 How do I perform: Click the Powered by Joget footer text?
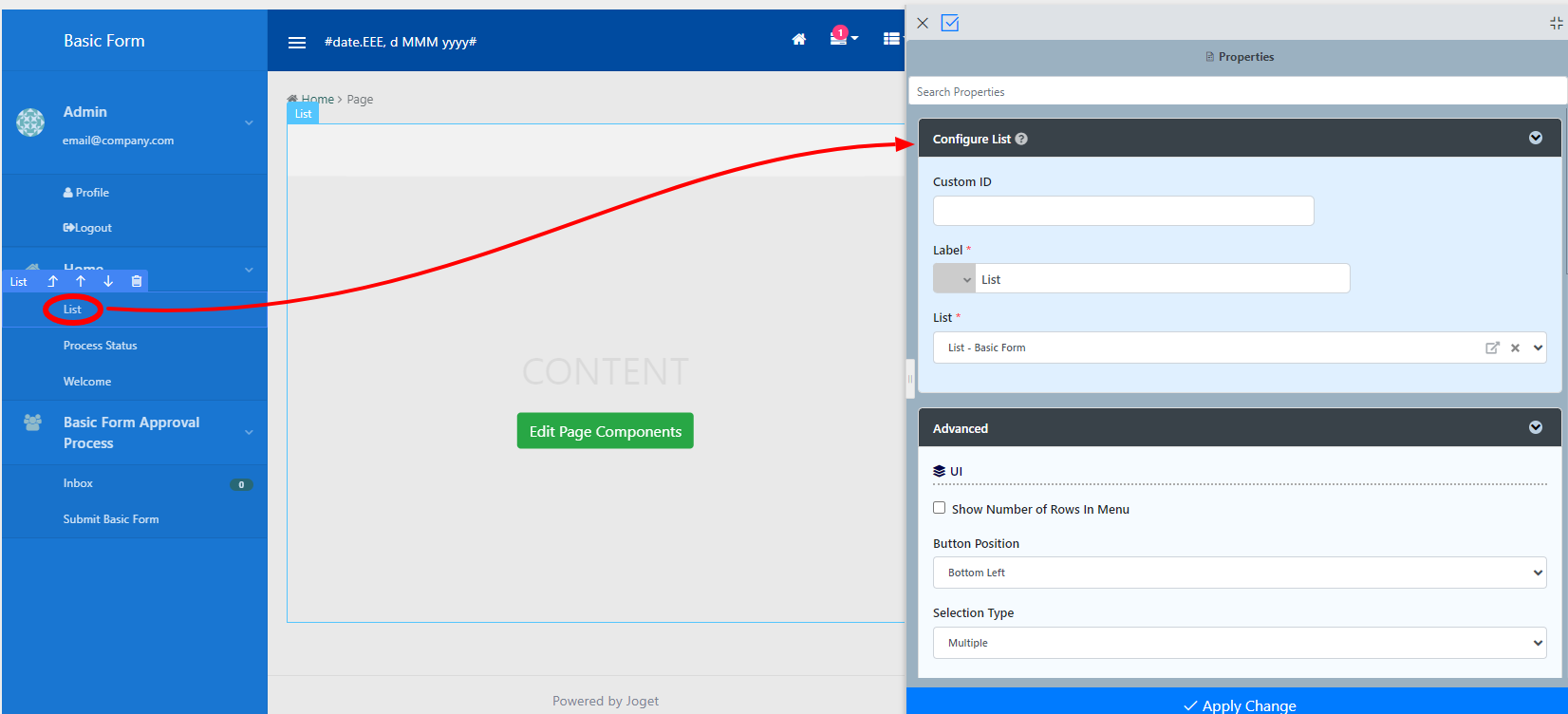(x=606, y=701)
